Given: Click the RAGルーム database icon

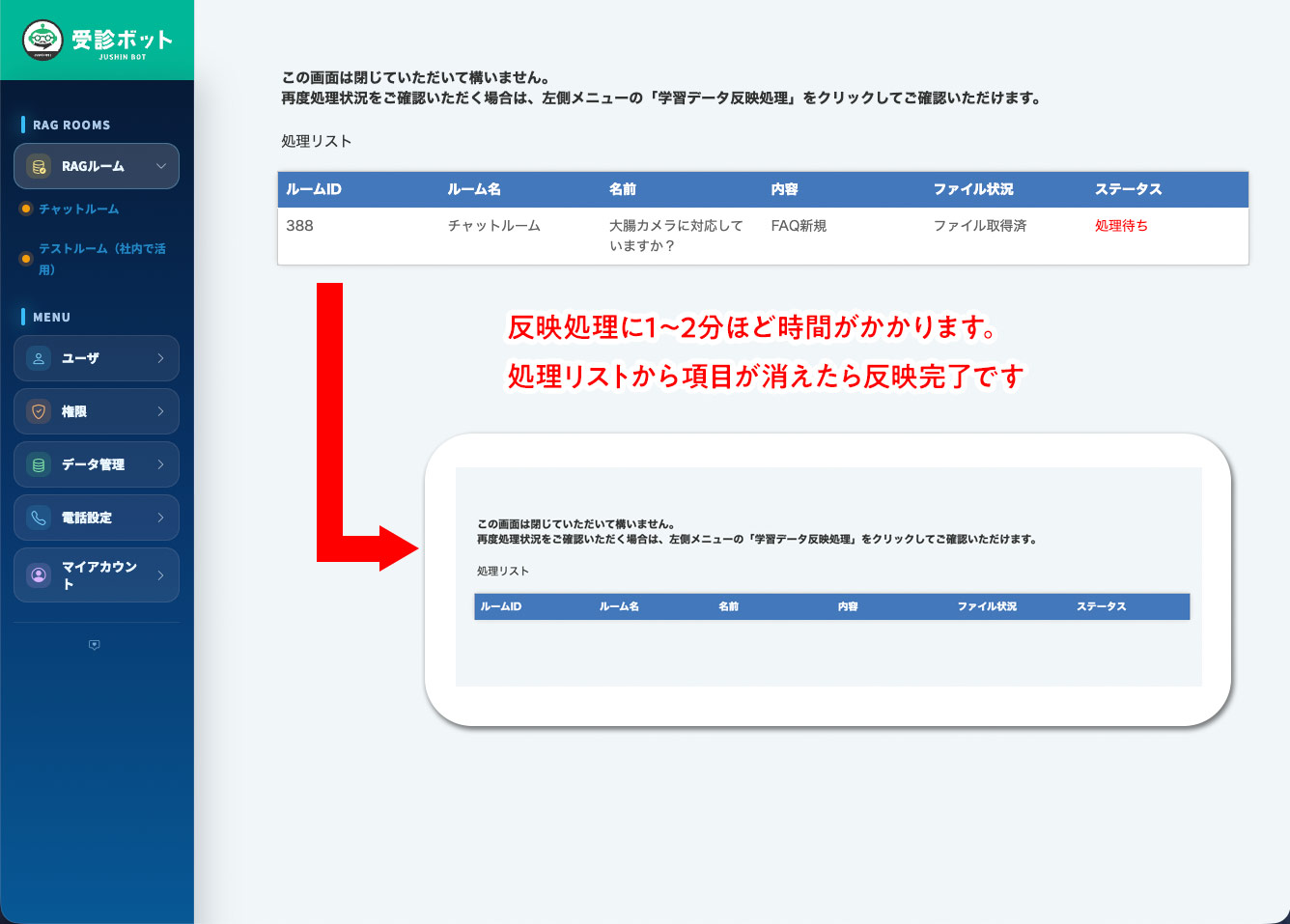Looking at the screenshot, I should [x=39, y=166].
